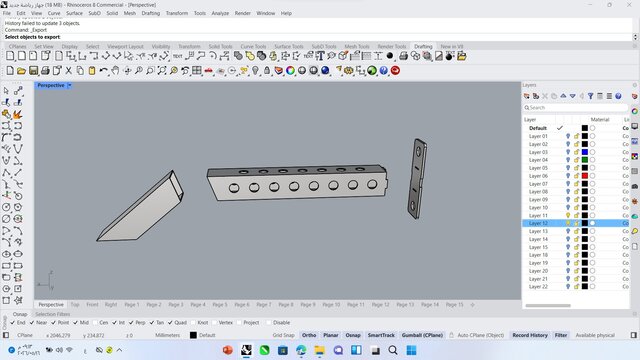The height and width of the screenshot is (360, 640).
Task: Click Layer 04 green color swatch
Action: [x=585, y=160]
